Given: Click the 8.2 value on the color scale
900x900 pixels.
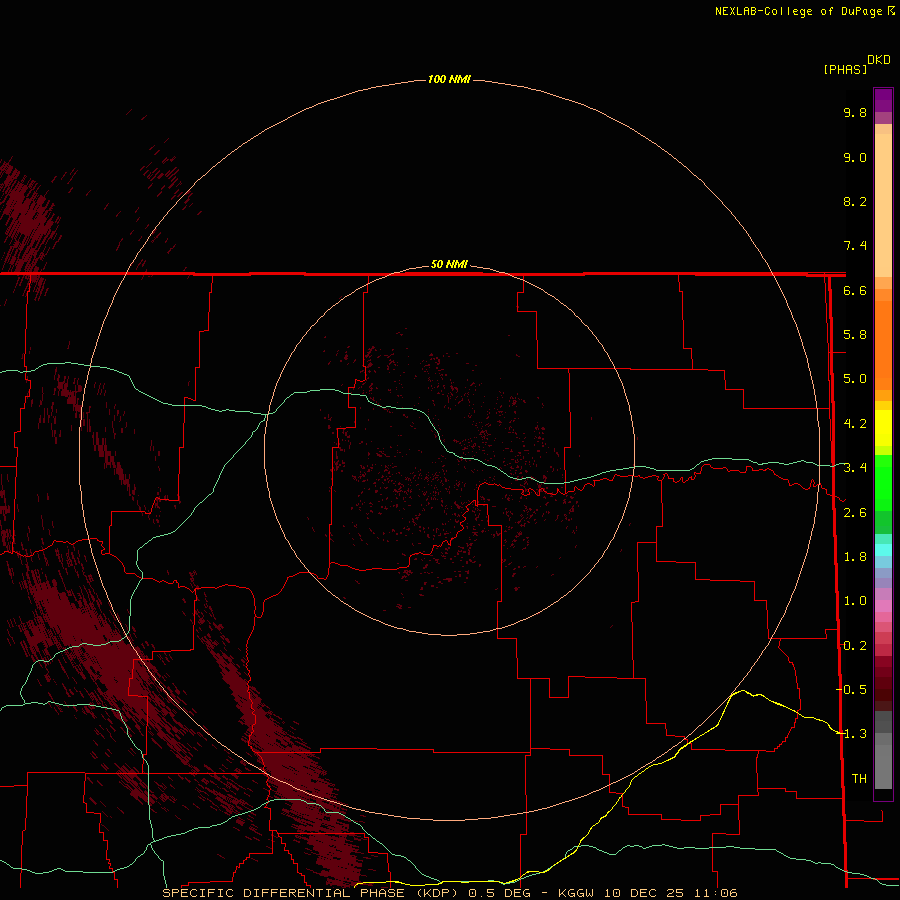Looking at the screenshot, I should [x=855, y=201].
